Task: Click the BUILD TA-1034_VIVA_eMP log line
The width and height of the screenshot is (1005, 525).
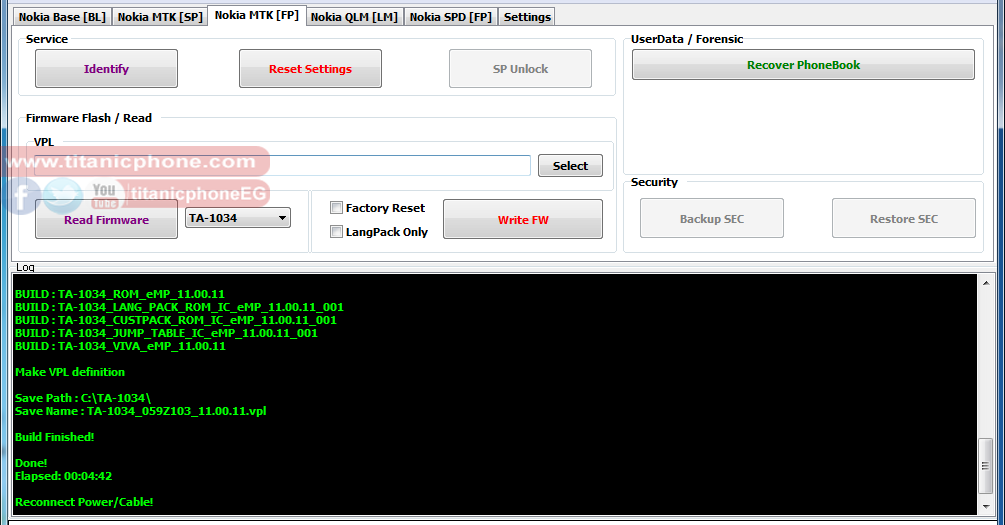Action: click(x=120, y=346)
